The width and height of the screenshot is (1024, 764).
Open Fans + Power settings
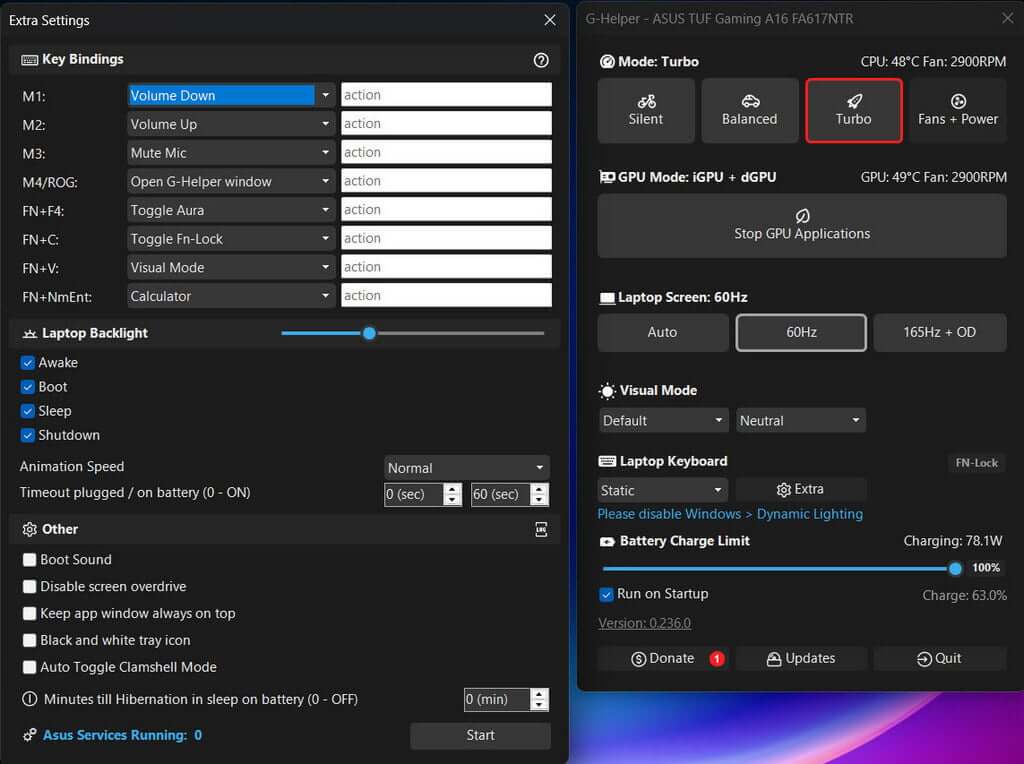coord(957,110)
